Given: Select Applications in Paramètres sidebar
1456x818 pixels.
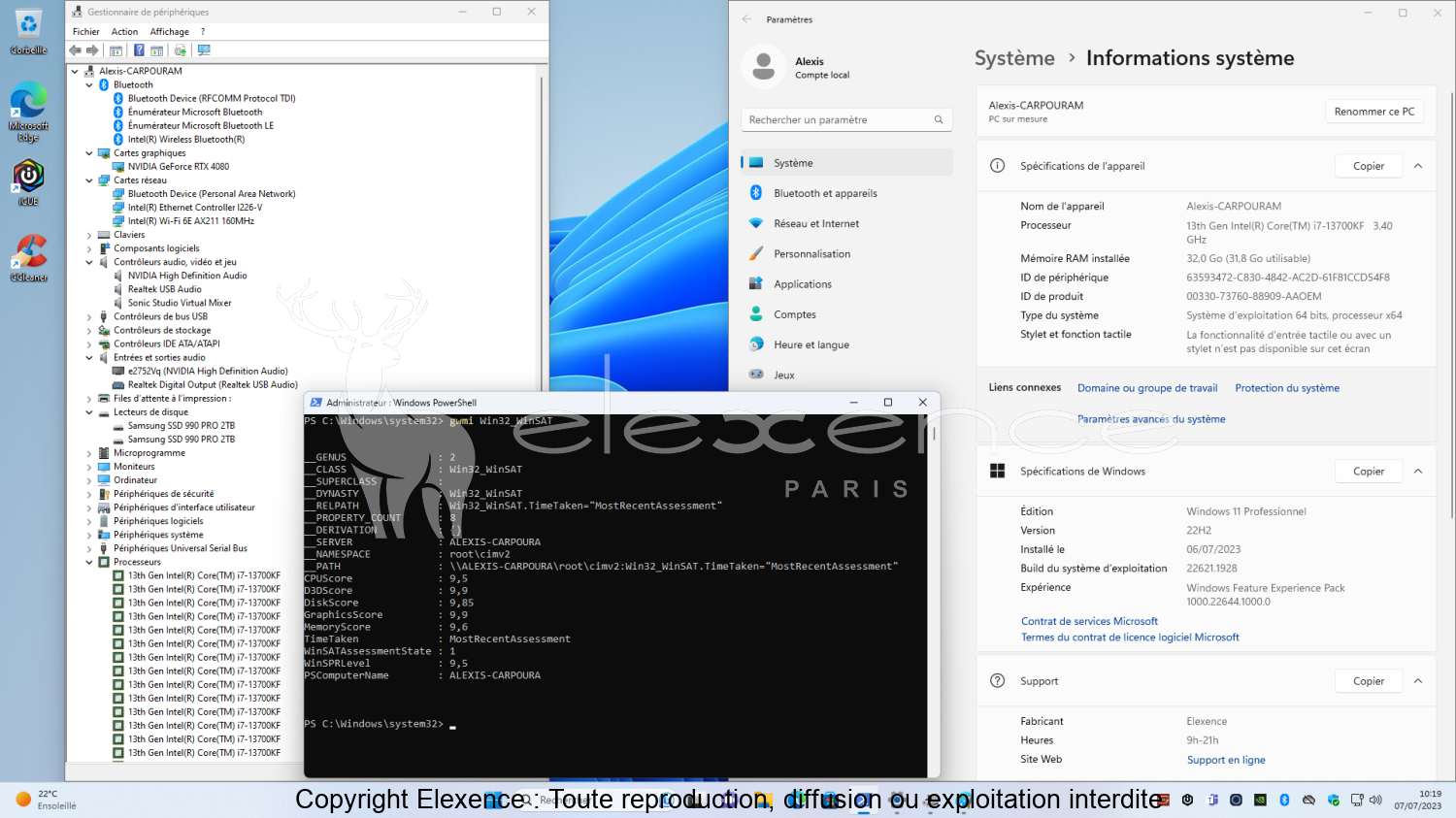Looking at the screenshot, I should point(846,284).
